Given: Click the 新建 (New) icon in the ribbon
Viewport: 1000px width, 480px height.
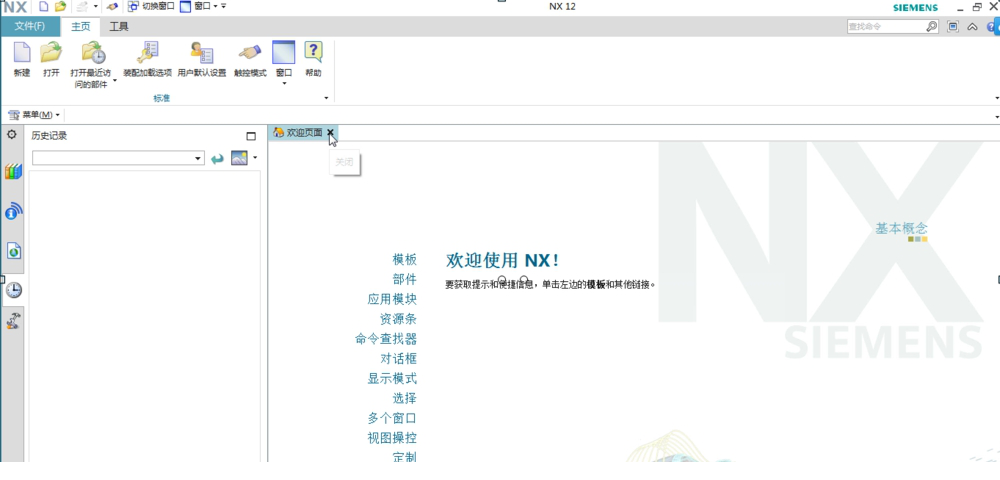Looking at the screenshot, I should [22, 52].
